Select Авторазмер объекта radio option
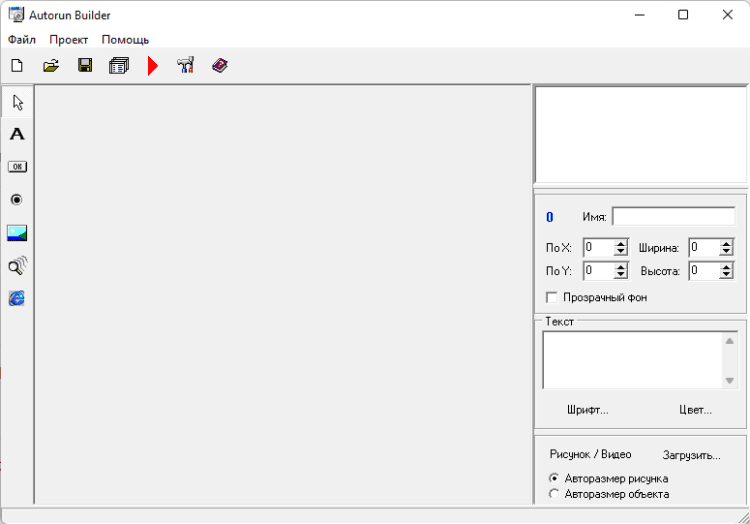This screenshot has width=750, height=524. tap(554, 494)
